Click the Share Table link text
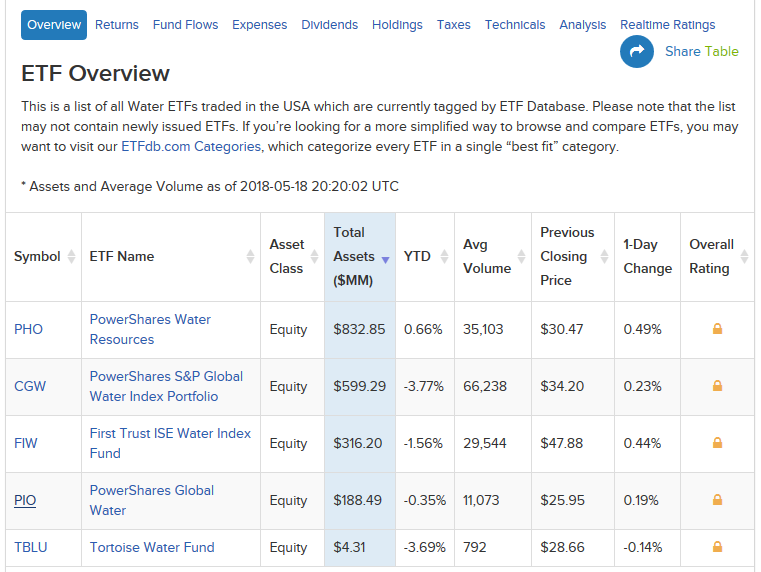This screenshot has width=761, height=572. click(701, 52)
